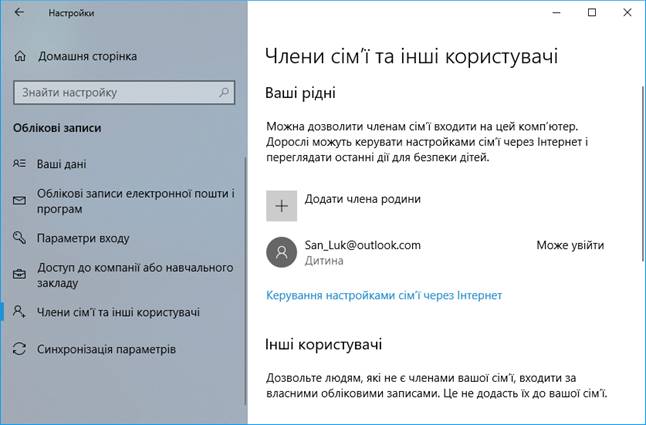The image size is (646, 425).
Task: Click the magnifier icon in search box
Action: click(x=224, y=92)
